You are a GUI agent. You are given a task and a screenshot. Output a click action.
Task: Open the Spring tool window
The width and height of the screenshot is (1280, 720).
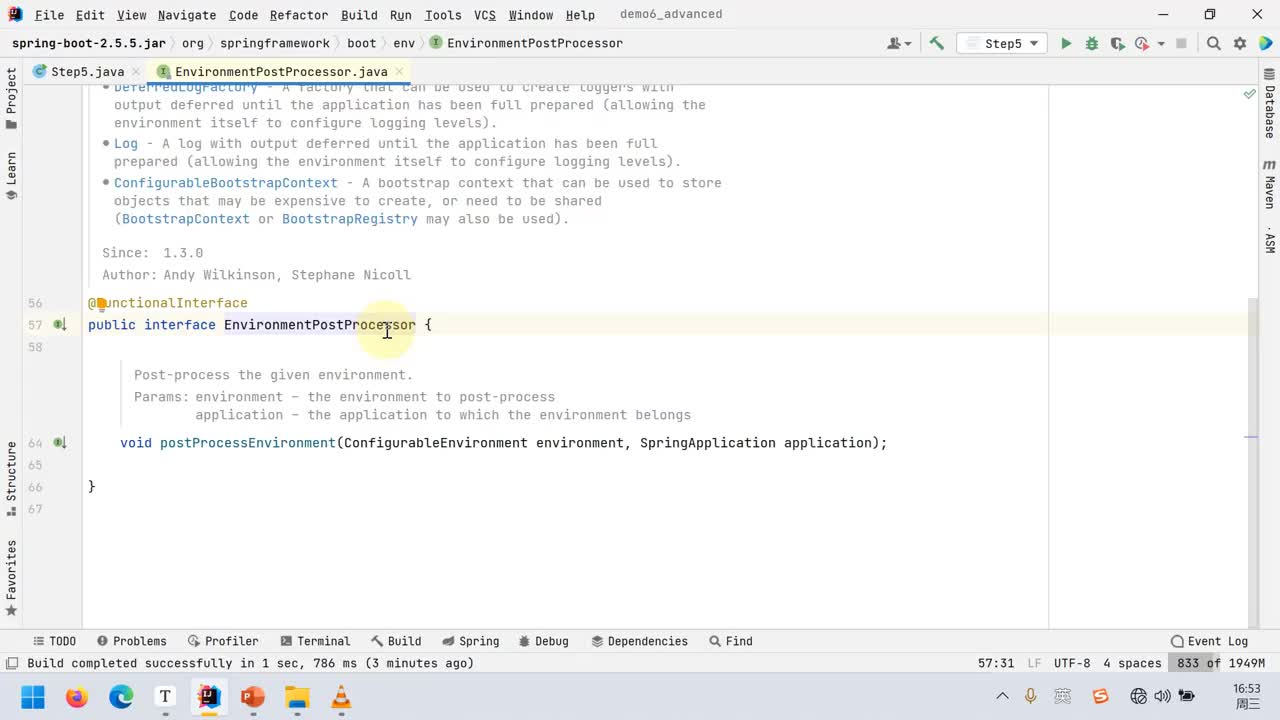(x=470, y=641)
